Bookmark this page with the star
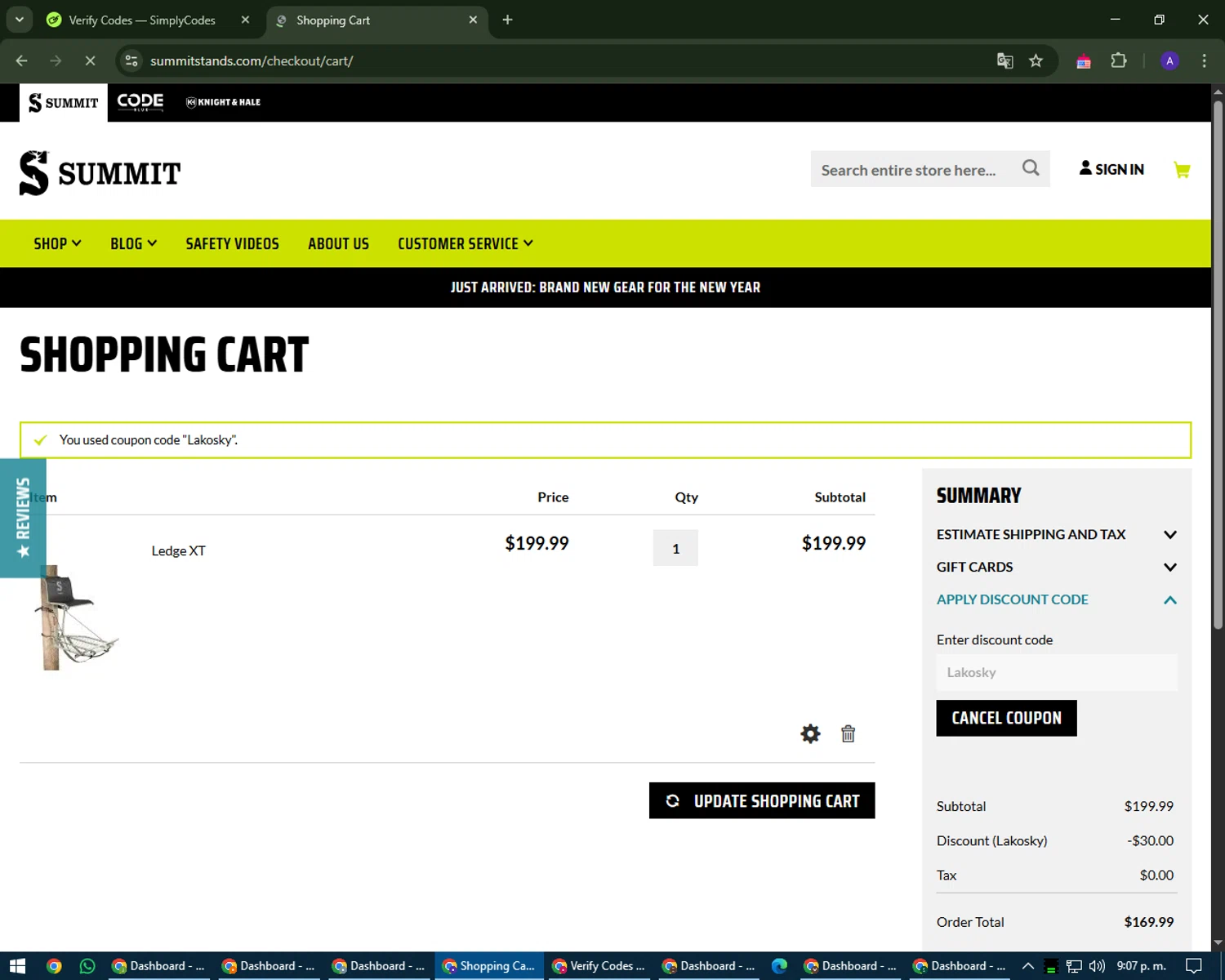This screenshot has width=1225, height=980. point(1036,60)
